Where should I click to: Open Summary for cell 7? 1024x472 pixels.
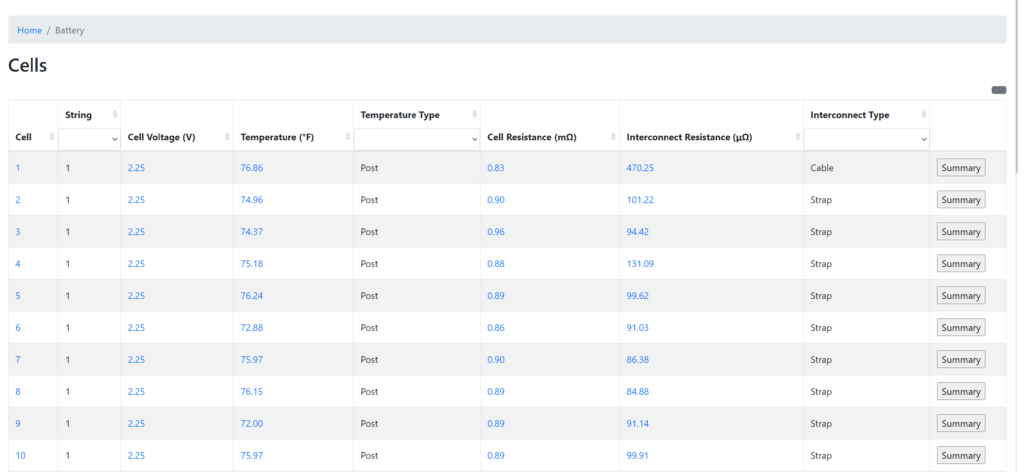(961, 360)
